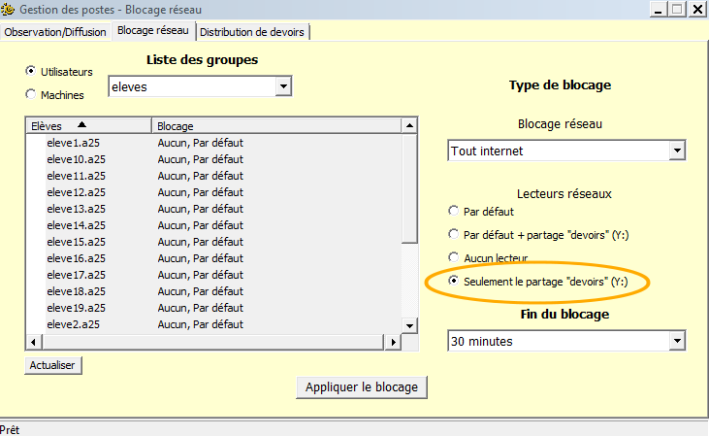Open the Distribution de devoirs tab
This screenshot has height=436, width=709.
(253, 32)
